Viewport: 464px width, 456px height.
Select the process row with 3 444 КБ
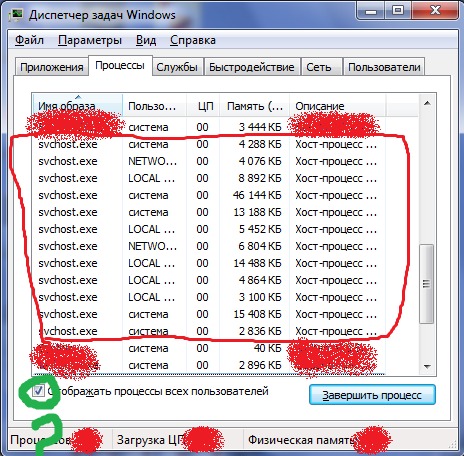209,127
